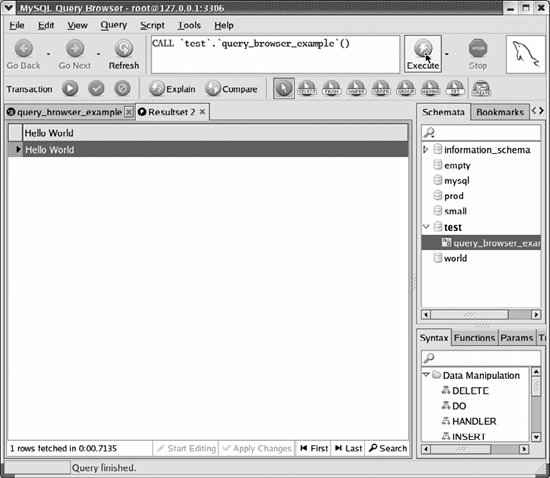Collapse the test schema node
Screen dimensions: 550x478
tap(426, 227)
